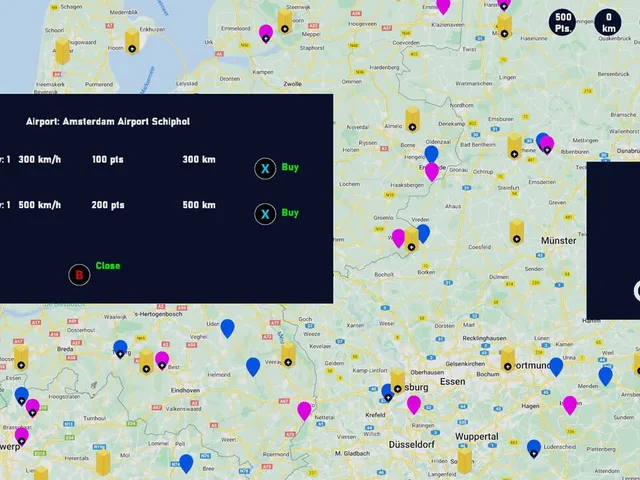Viewport: 640px width, 480px height.
Task: Click the 500 km range value
Action: click(199, 205)
